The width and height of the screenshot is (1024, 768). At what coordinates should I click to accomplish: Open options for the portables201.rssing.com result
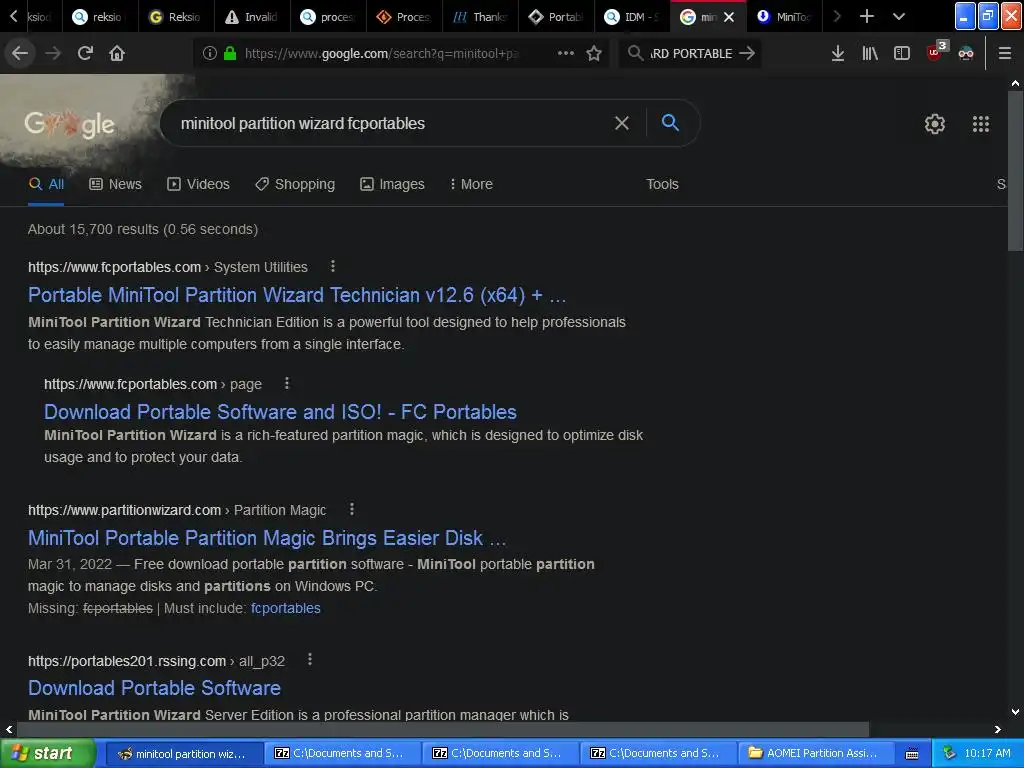(x=310, y=660)
